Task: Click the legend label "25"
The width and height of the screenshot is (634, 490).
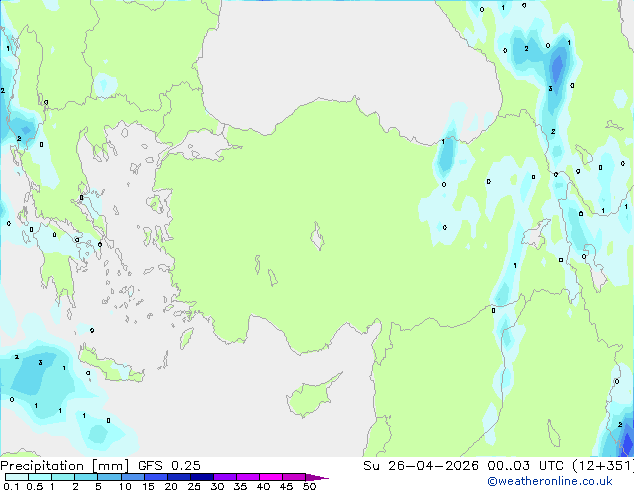Action: 194,486
